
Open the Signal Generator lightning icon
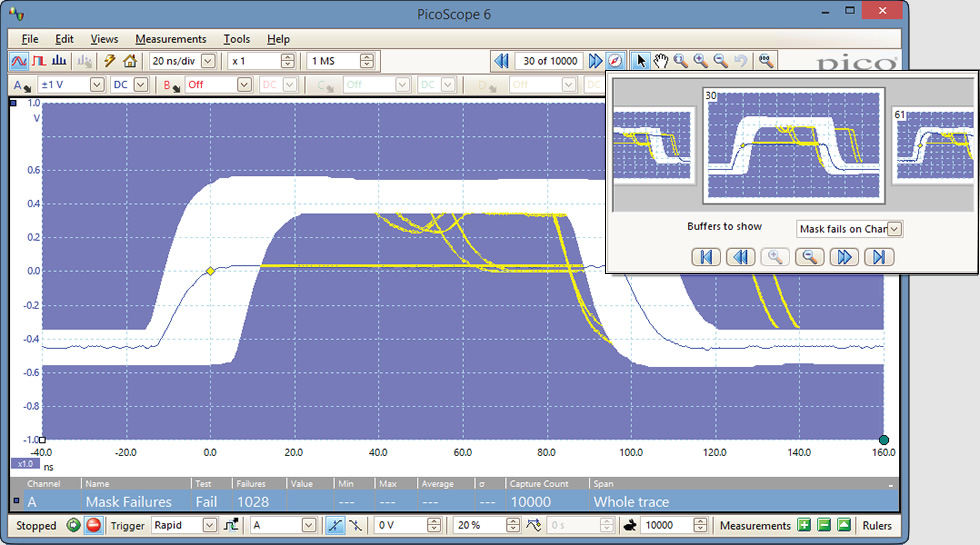pyautogui.click(x=109, y=61)
